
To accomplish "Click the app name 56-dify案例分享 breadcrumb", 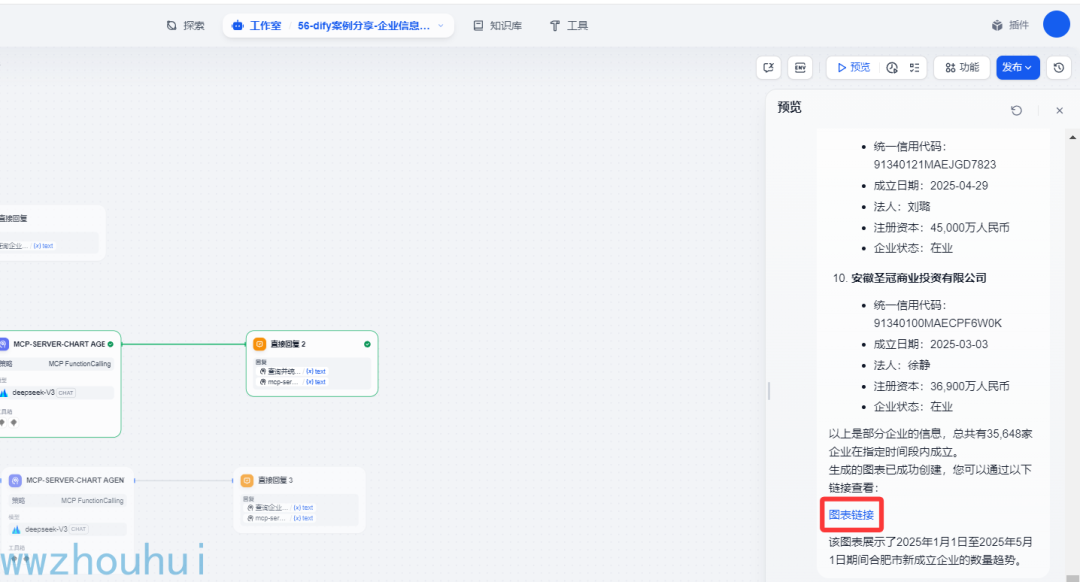I will tap(364, 25).
